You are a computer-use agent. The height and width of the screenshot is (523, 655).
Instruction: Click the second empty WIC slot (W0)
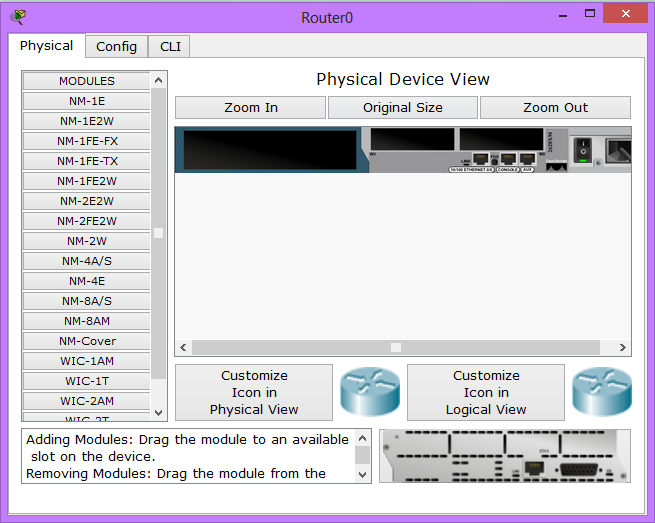tap(501, 139)
